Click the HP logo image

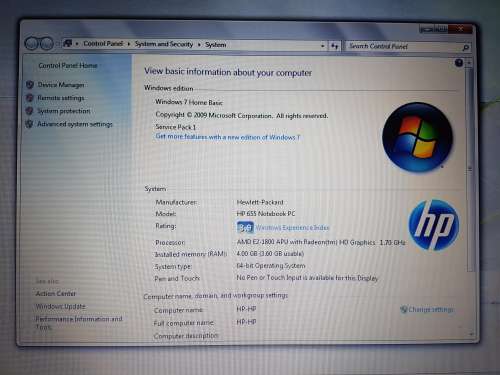(x=433, y=225)
